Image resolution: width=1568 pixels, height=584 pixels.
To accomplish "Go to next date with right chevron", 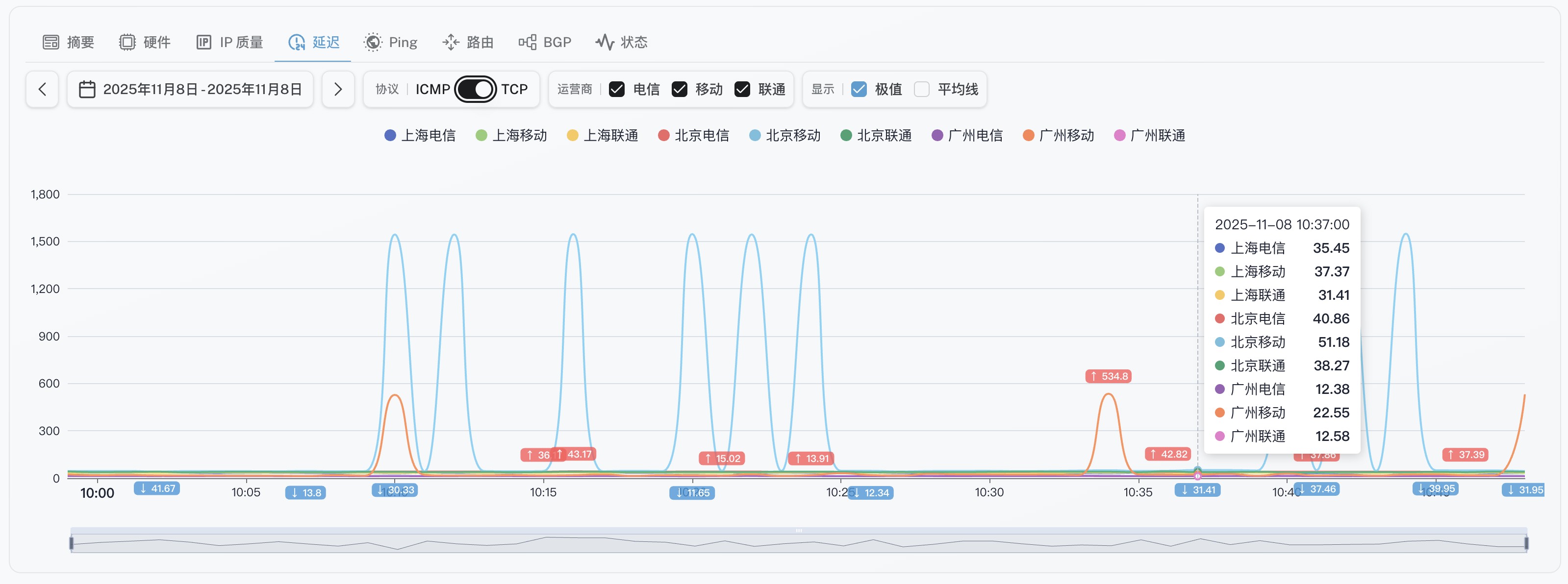I will click(x=338, y=90).
